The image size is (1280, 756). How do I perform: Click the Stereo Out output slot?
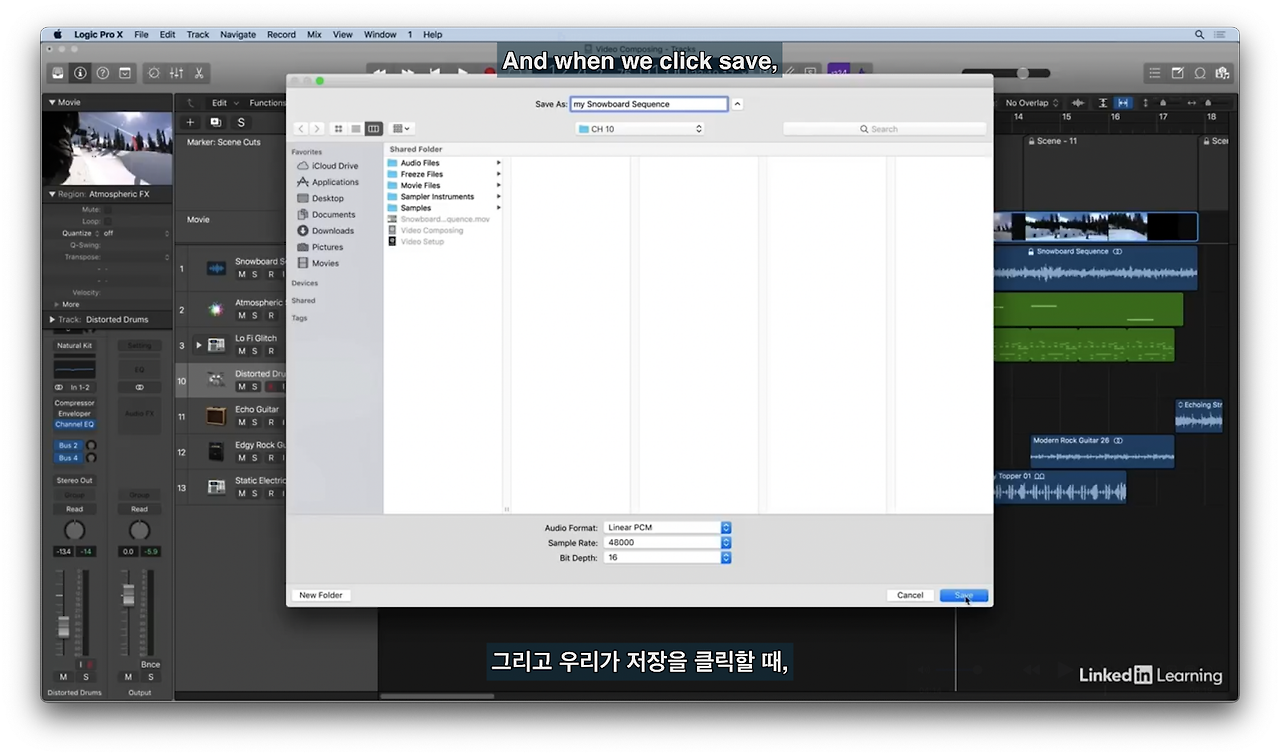[x=75, y=480]
